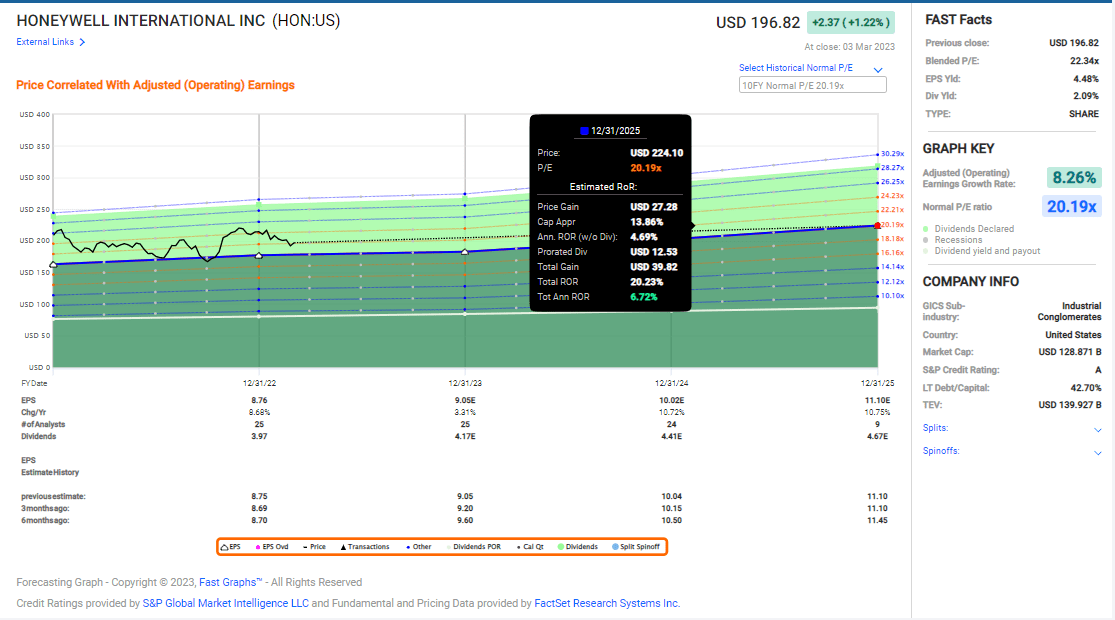Toggle the Transactions legend item
The height and width of the screenshot is (620, 1115).
(365, 547)
